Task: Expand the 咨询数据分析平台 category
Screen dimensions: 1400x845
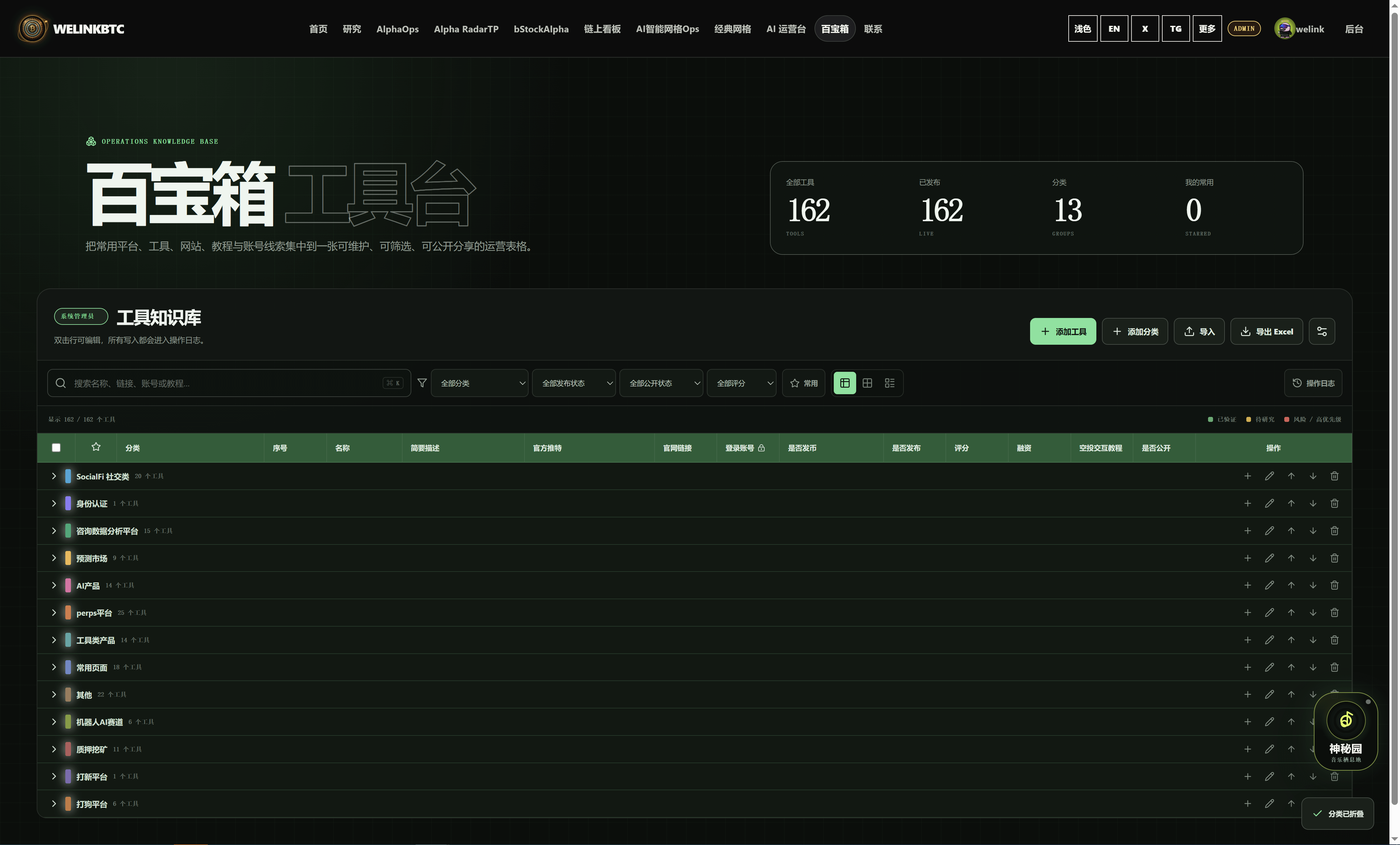Action: tap(54, 531)
